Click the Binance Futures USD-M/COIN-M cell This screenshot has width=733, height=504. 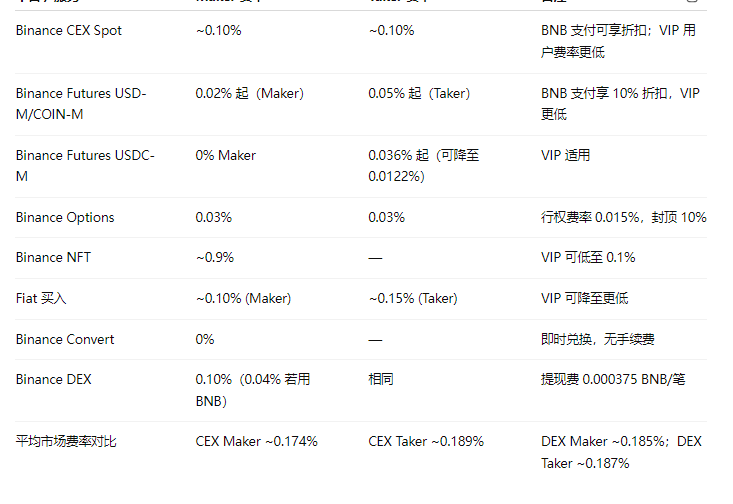pyautogui.click(x=81, y=104)
